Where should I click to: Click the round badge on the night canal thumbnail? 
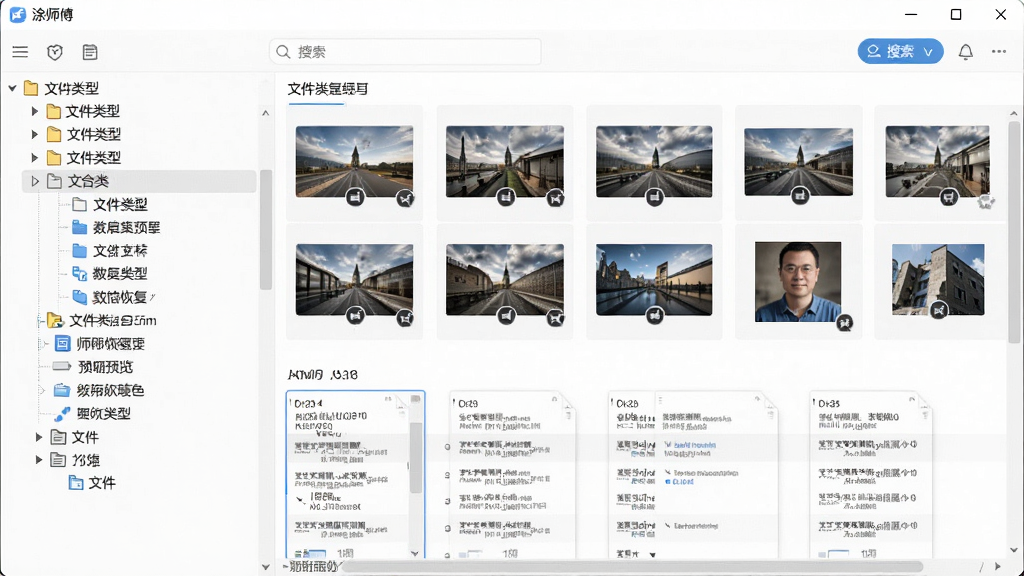click(x=654, y=316)
